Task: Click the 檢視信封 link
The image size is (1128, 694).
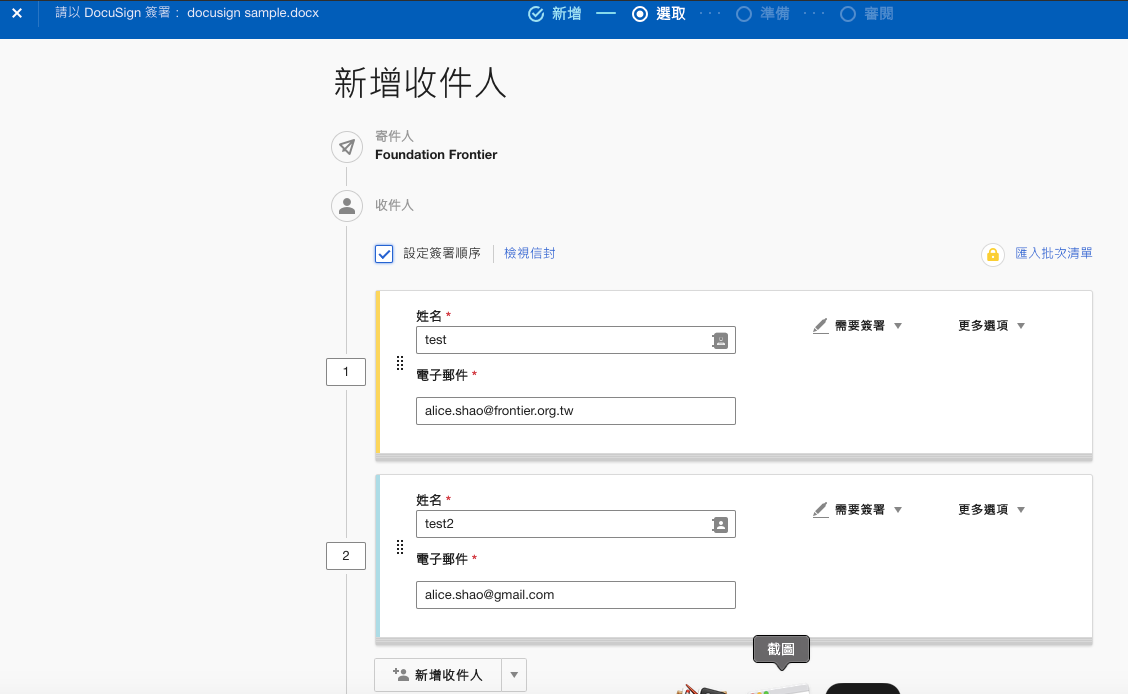Action: 529,254
